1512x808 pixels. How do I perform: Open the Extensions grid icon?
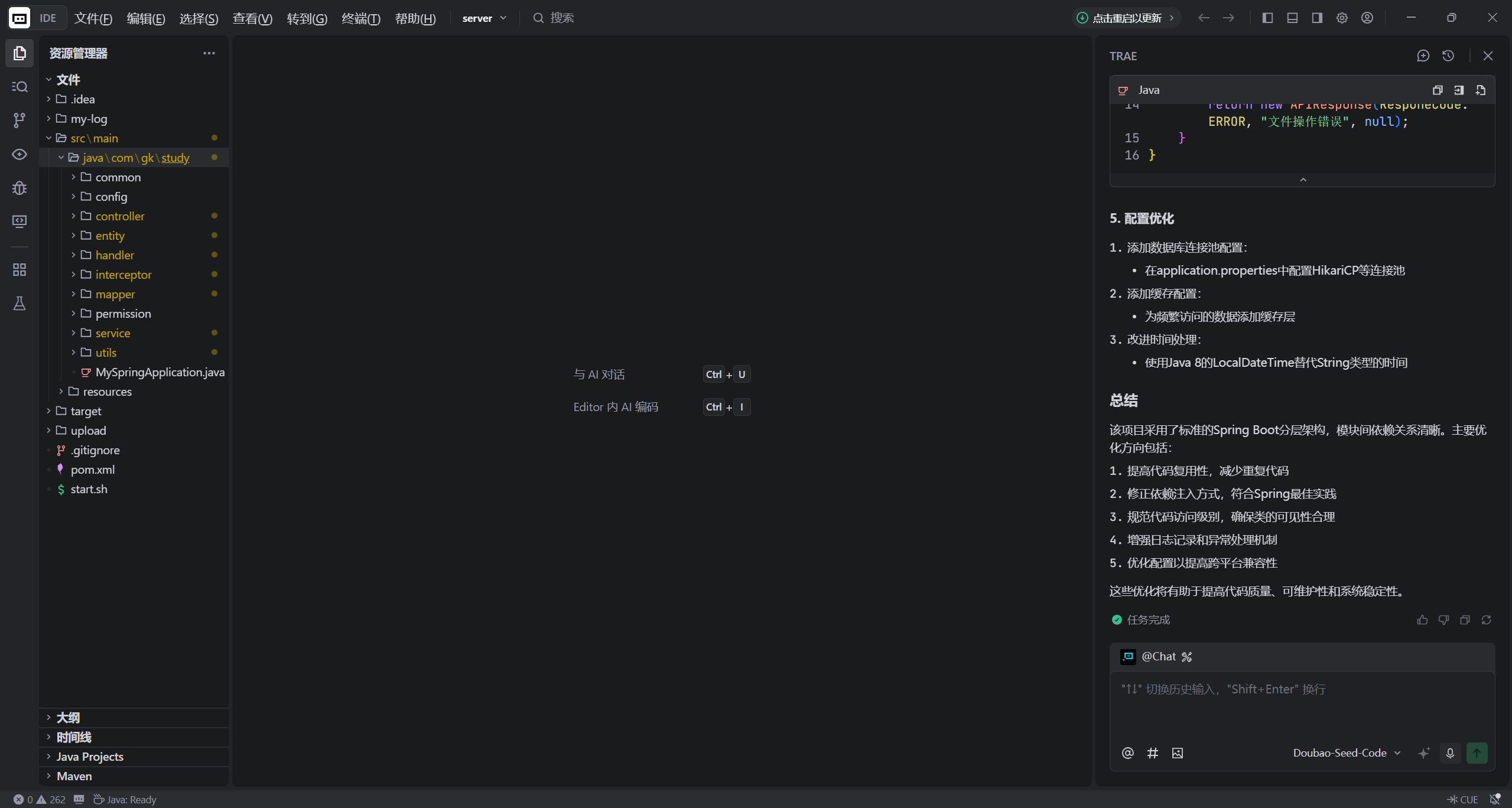pos(19,270)
